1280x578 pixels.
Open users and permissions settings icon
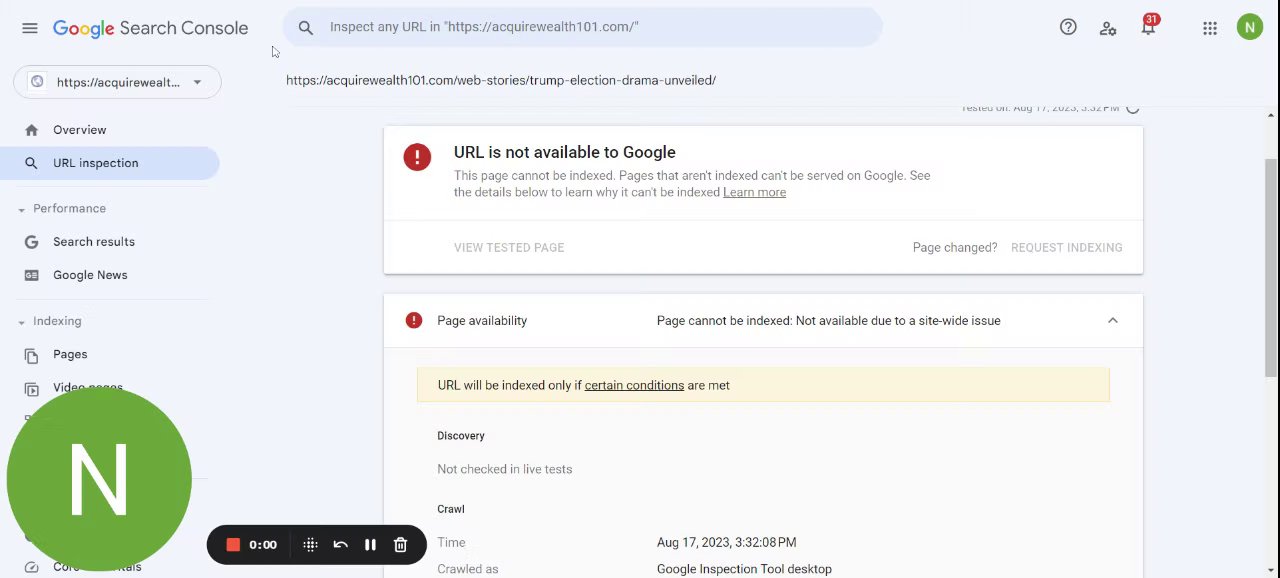pyautogui.click(x=1108, y=28)
